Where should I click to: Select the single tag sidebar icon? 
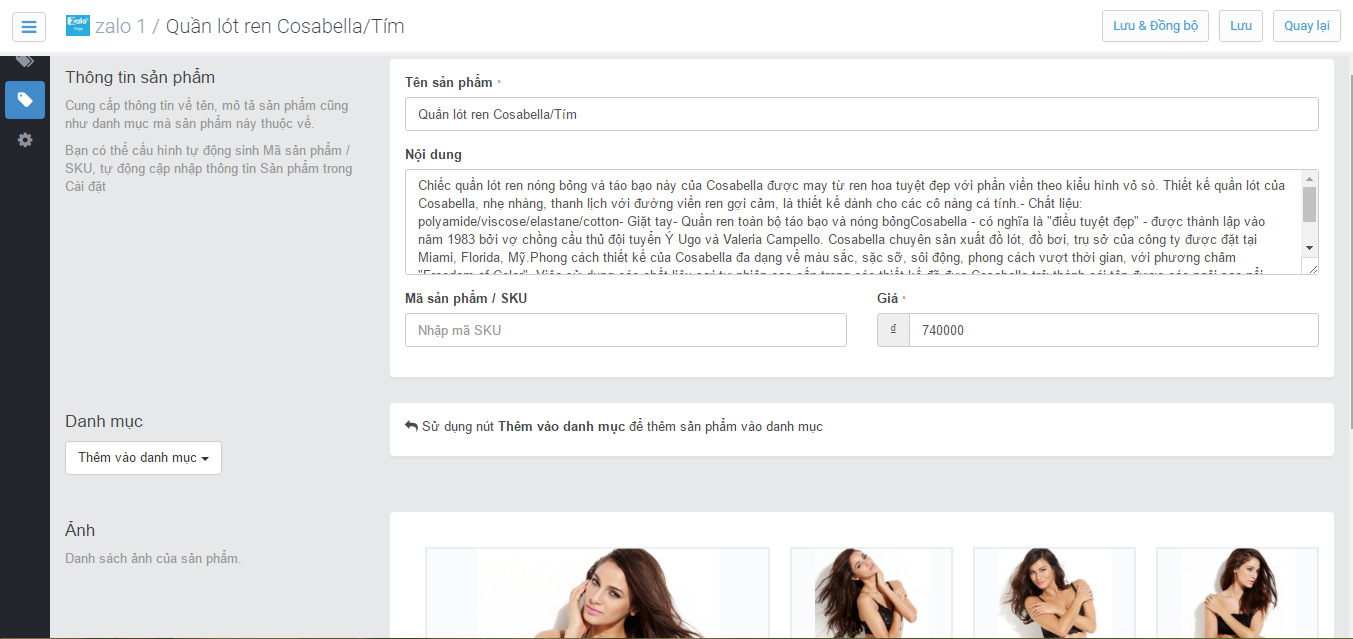pos(25,100)
